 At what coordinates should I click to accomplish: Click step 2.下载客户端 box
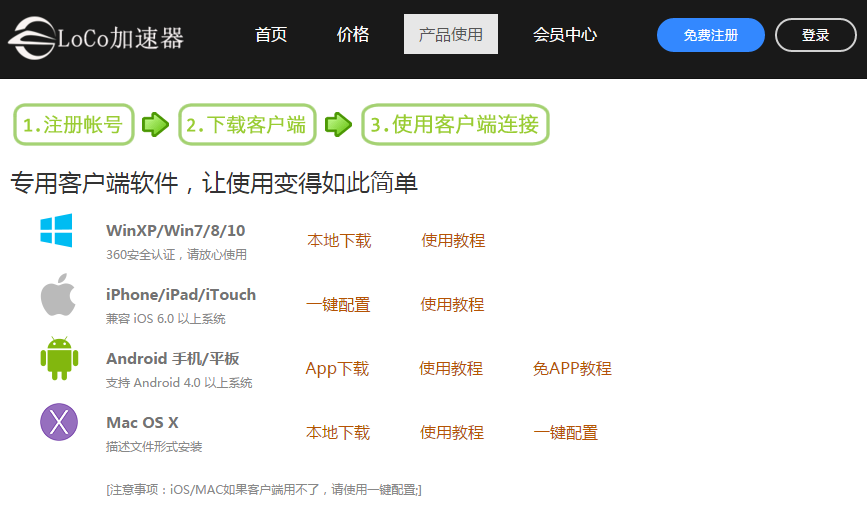[x=247, y=125]
